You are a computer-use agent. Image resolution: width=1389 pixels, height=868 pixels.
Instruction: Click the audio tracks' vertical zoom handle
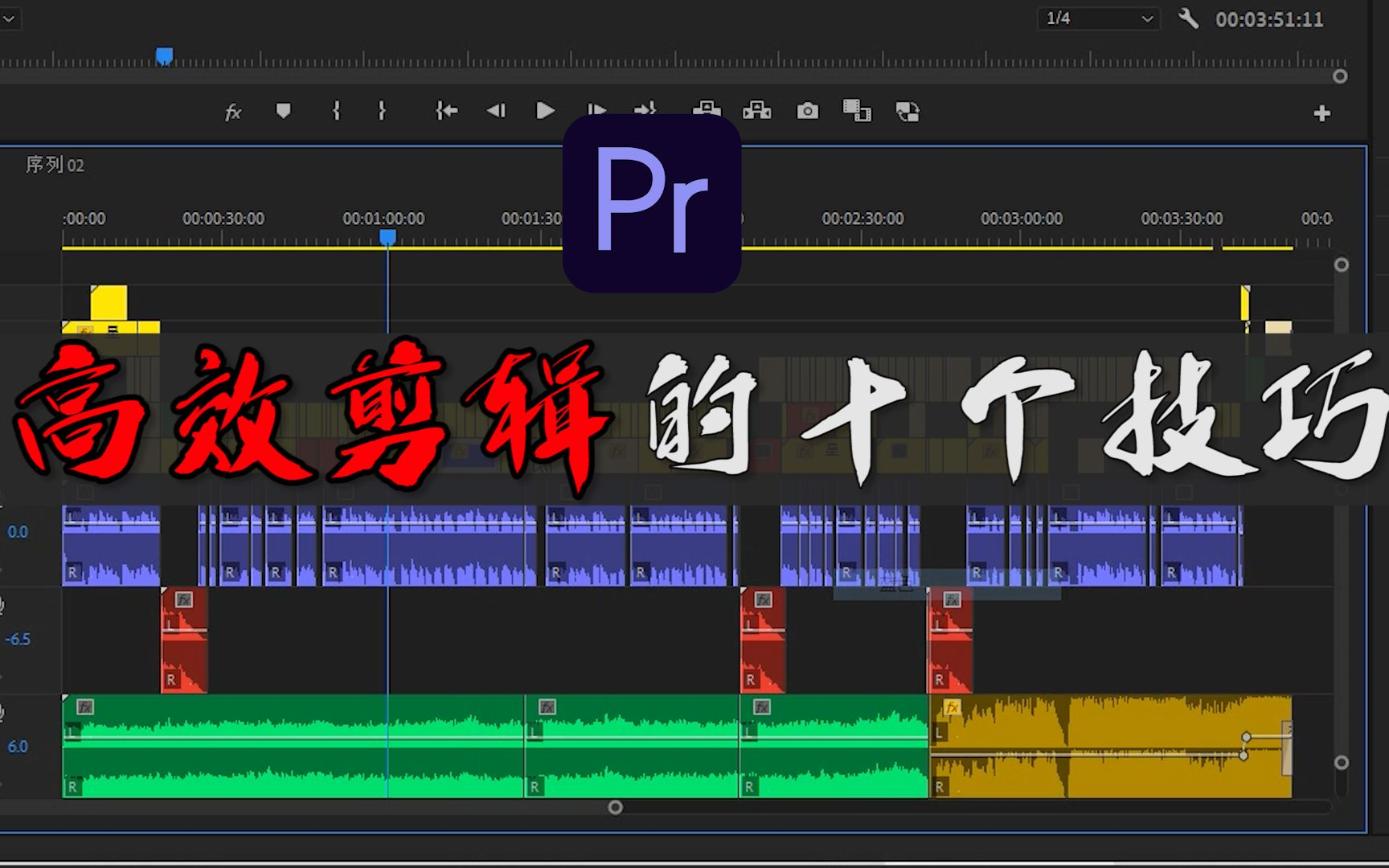(1342, 762)
